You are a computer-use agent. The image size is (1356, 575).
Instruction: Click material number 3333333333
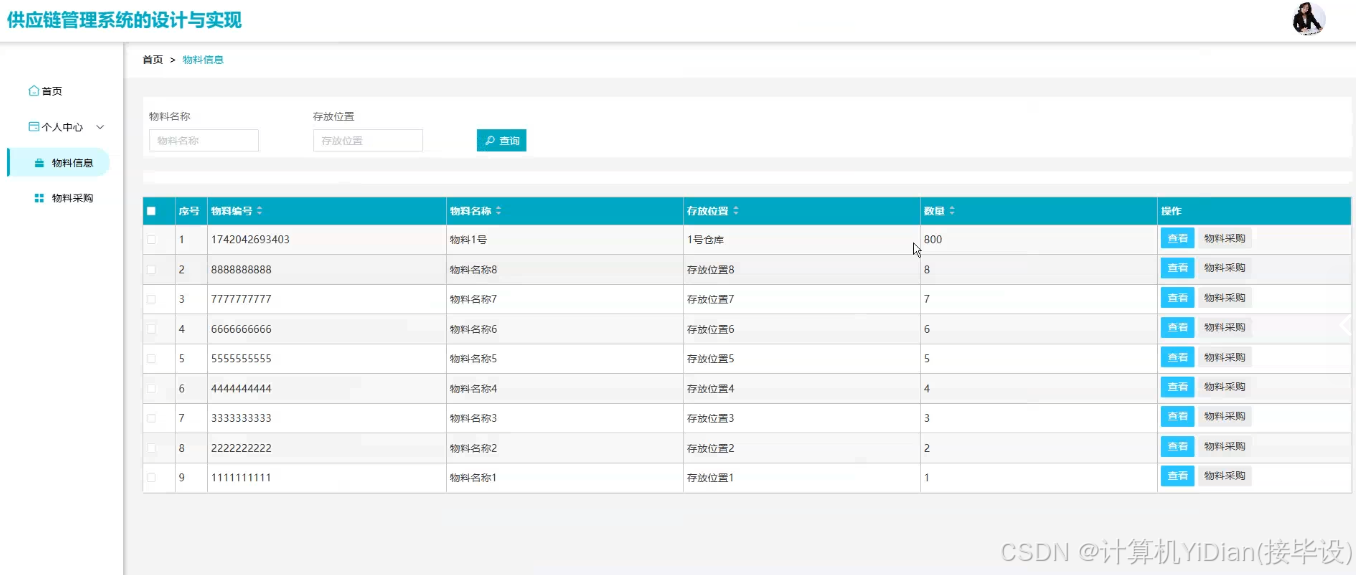[241, 418]
